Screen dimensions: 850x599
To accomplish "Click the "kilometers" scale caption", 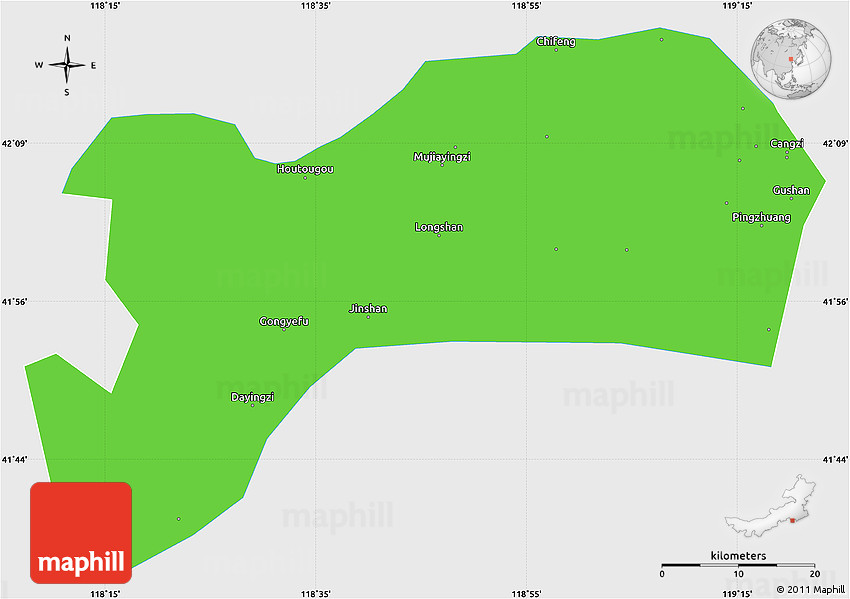I will pyautogui.click(x=738, y=555).
